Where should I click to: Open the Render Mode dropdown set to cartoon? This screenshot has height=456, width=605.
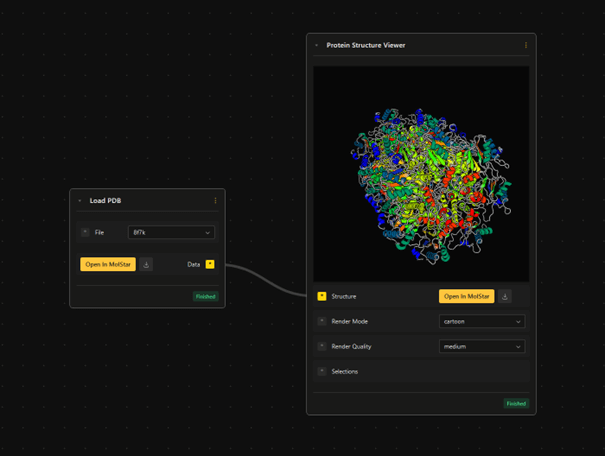pyautogui.click(x=482, y=322)
